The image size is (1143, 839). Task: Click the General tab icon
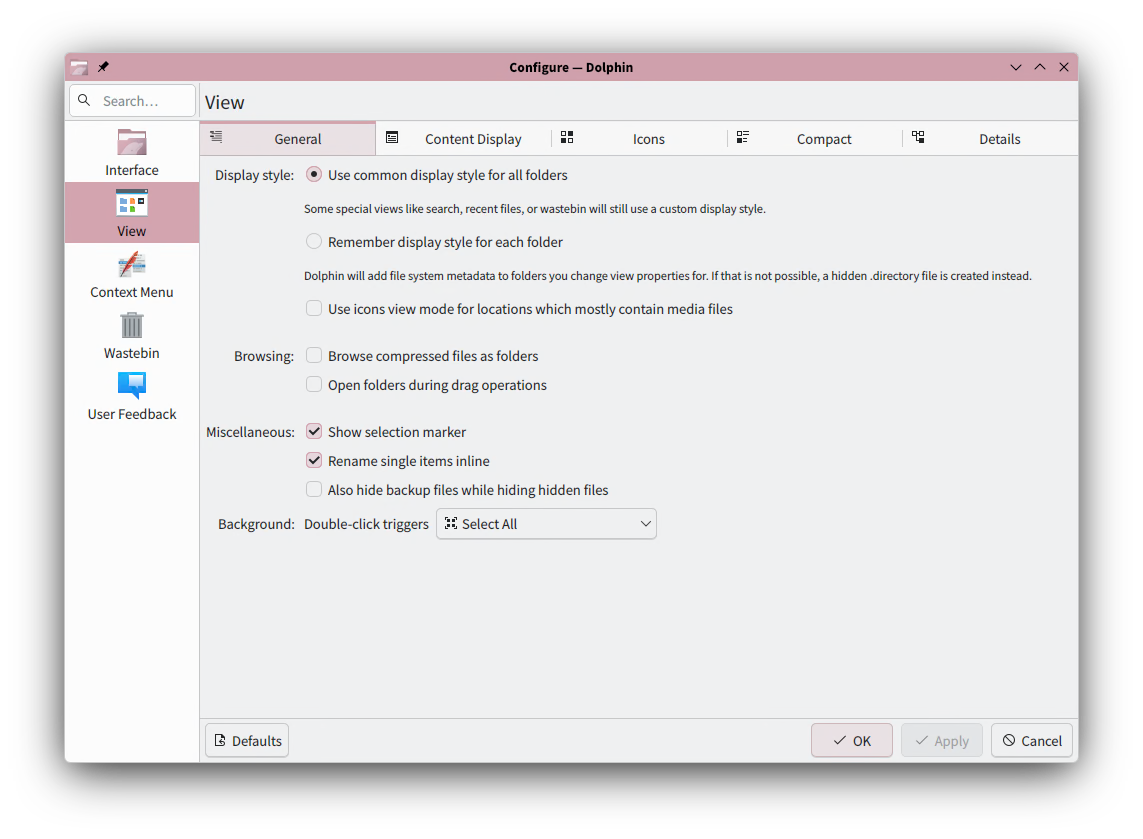tap(216, 137)
